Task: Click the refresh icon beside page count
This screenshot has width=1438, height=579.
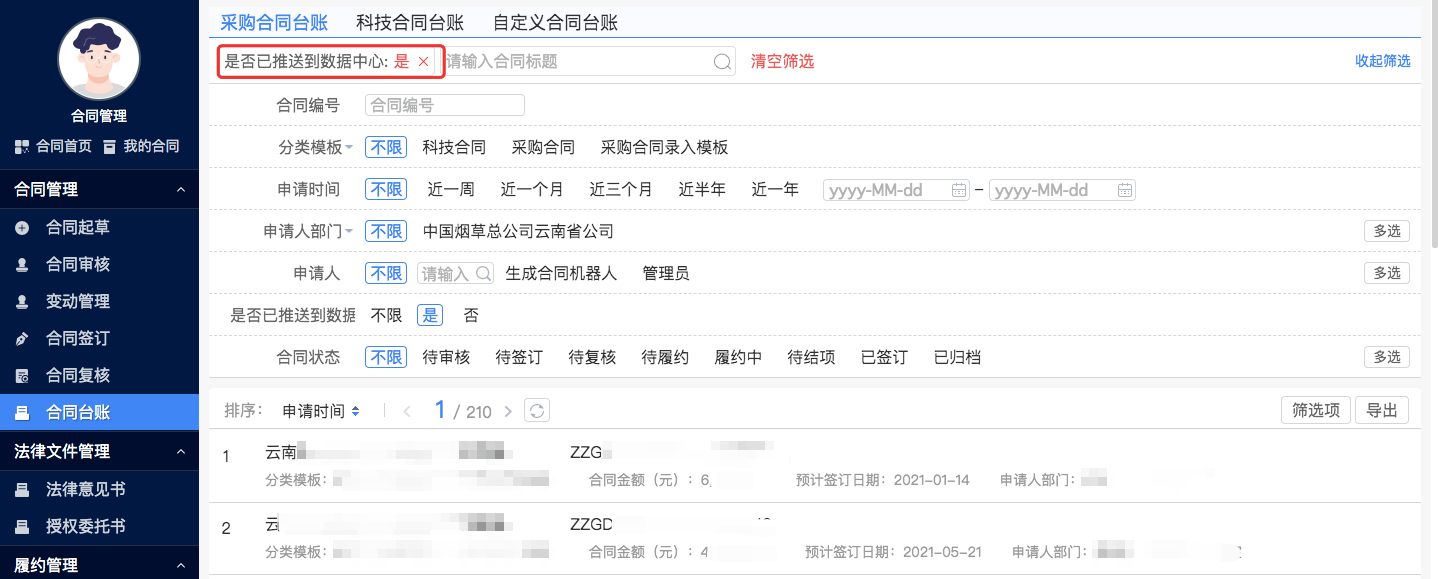Action: tap(538, 411)
